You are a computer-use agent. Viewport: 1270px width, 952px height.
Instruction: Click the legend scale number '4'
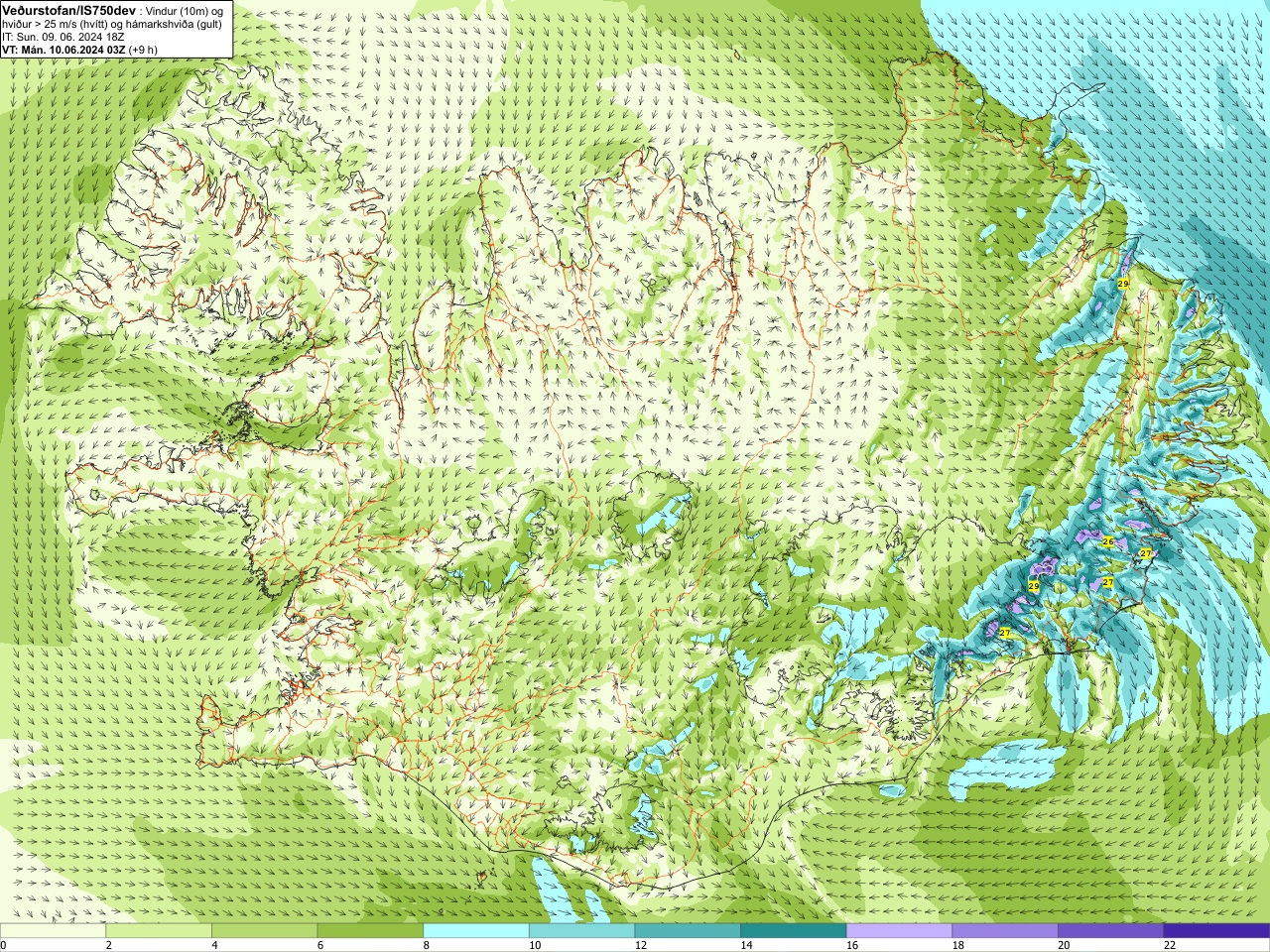214,945
